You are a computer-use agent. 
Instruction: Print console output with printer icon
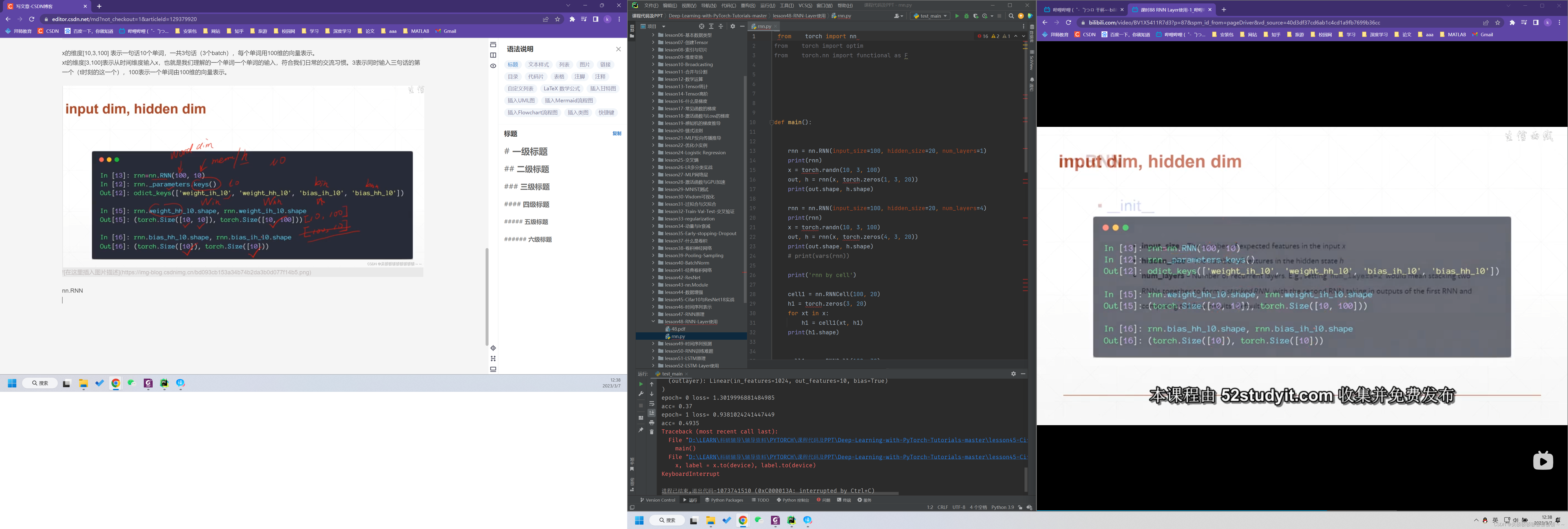click(x=651, y=422)
